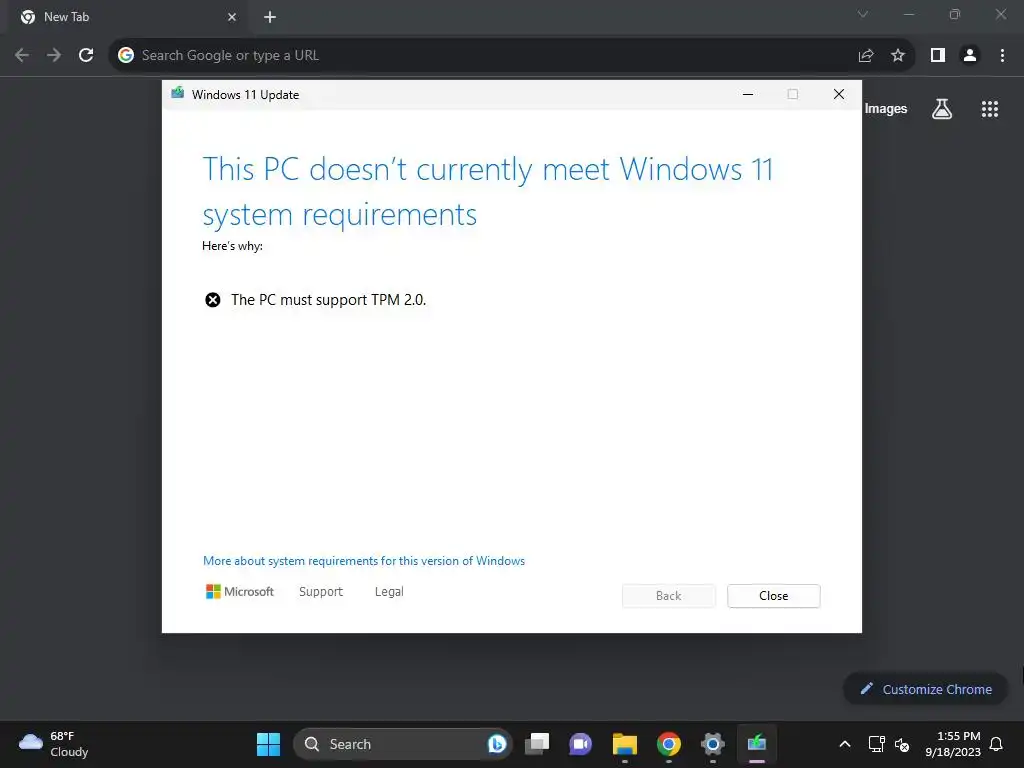This screenshot has width=1024, height=768.
Task: Click Customize Chrome button
Action: click(x=925, y=689)
